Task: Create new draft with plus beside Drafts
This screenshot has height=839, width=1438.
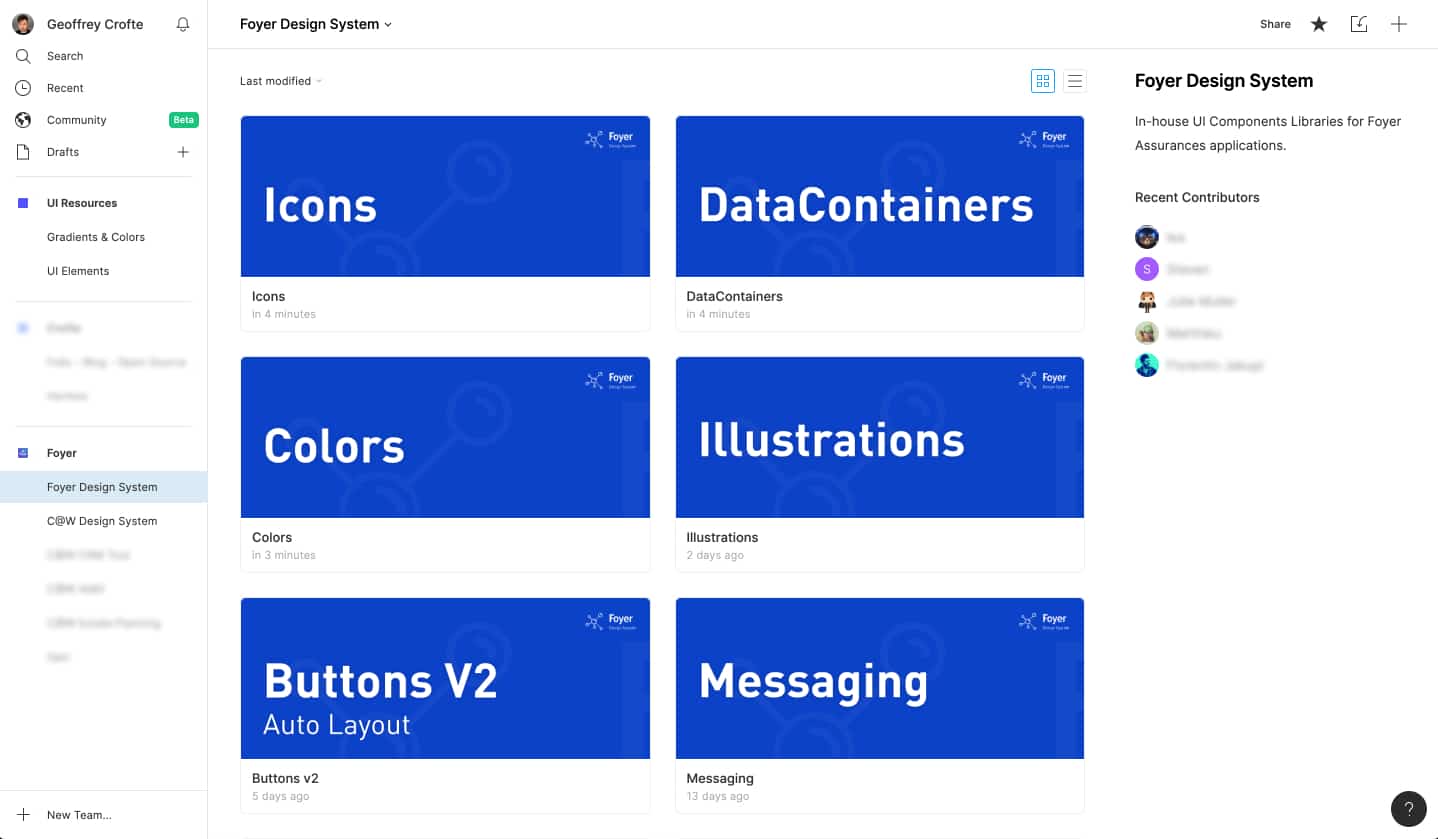Action: click(183, 152)
